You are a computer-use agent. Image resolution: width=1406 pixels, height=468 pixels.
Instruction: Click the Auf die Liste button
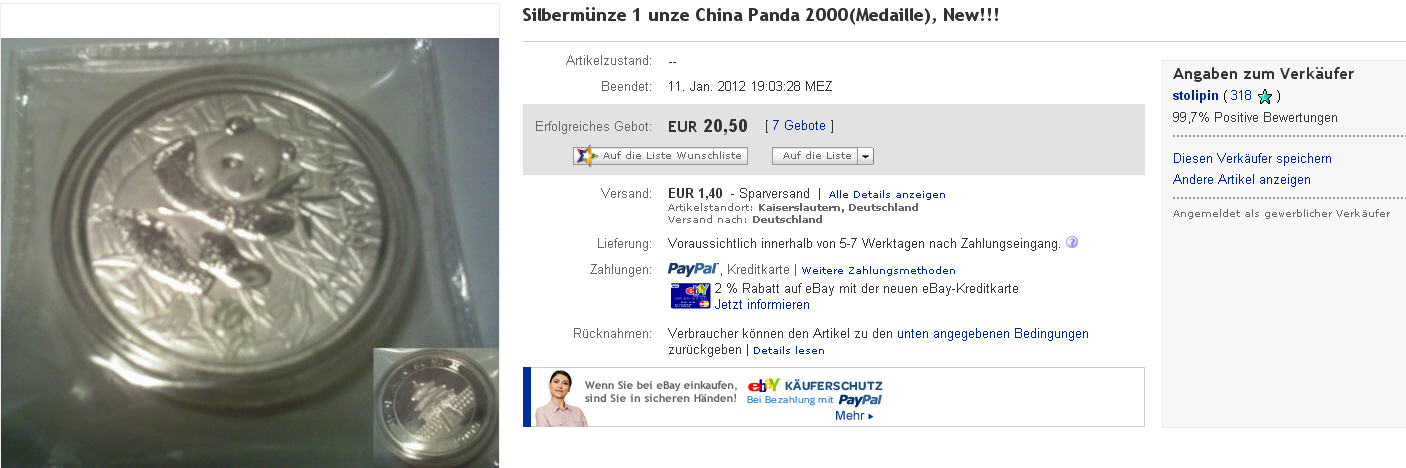tap(816, 156)
